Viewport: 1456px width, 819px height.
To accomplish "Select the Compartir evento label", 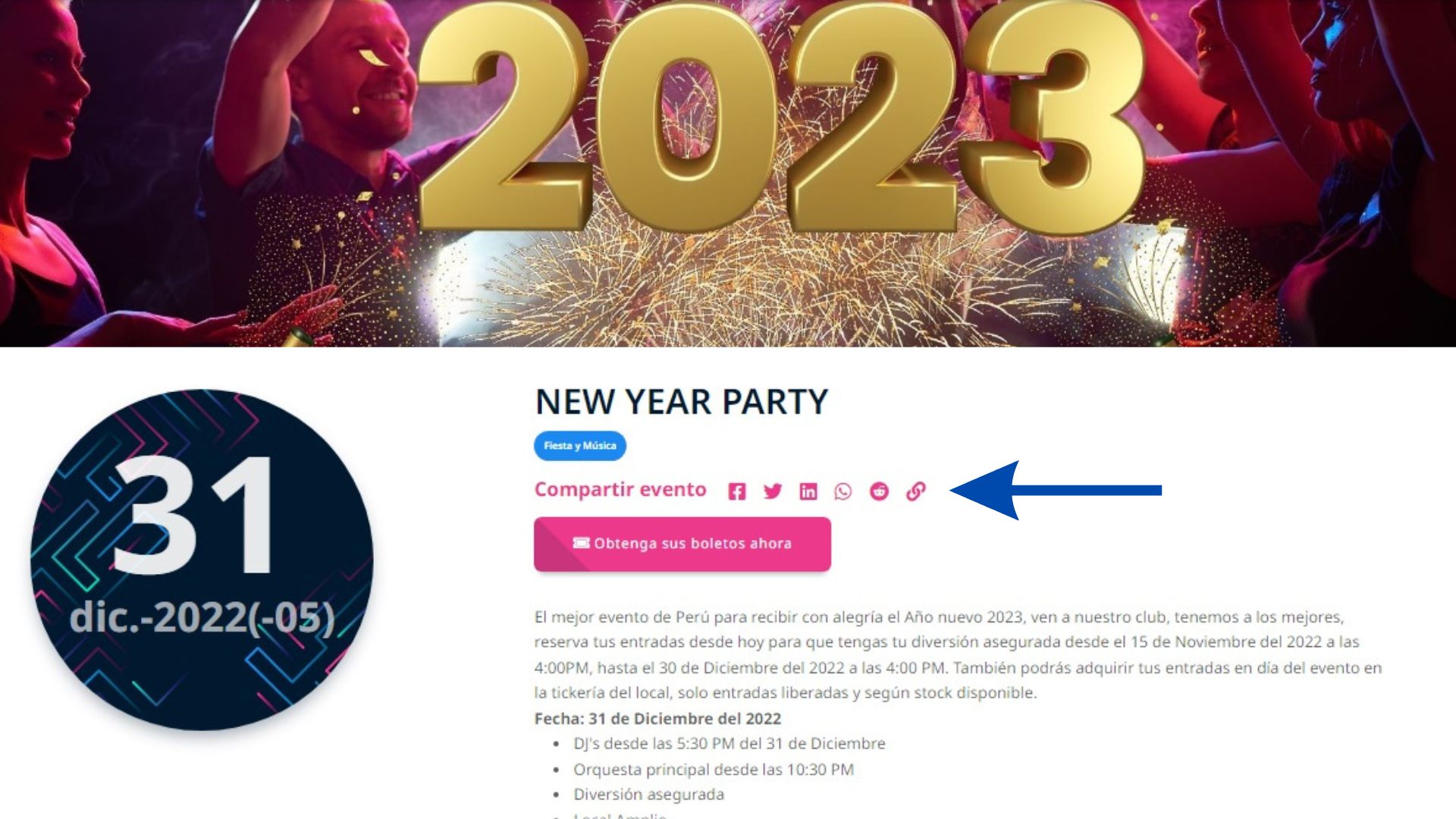I will (x=620, y=490).
